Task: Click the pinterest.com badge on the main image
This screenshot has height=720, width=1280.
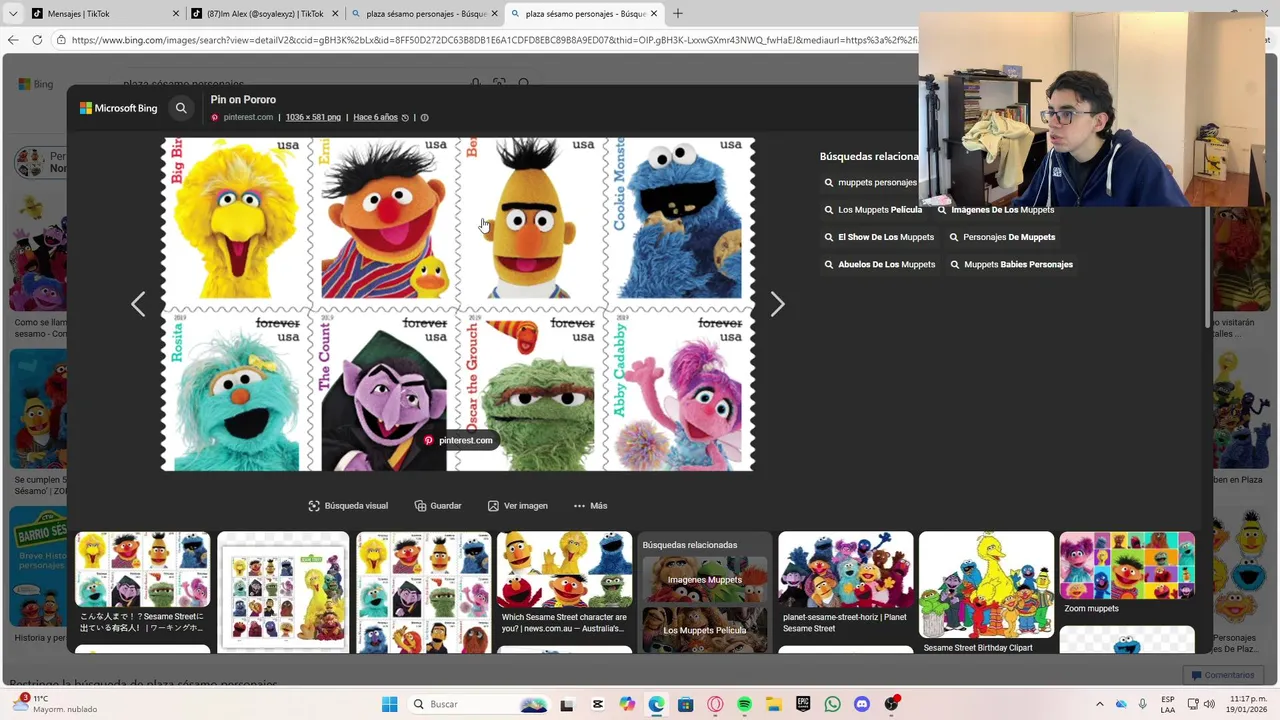Action: coord(458,440)
